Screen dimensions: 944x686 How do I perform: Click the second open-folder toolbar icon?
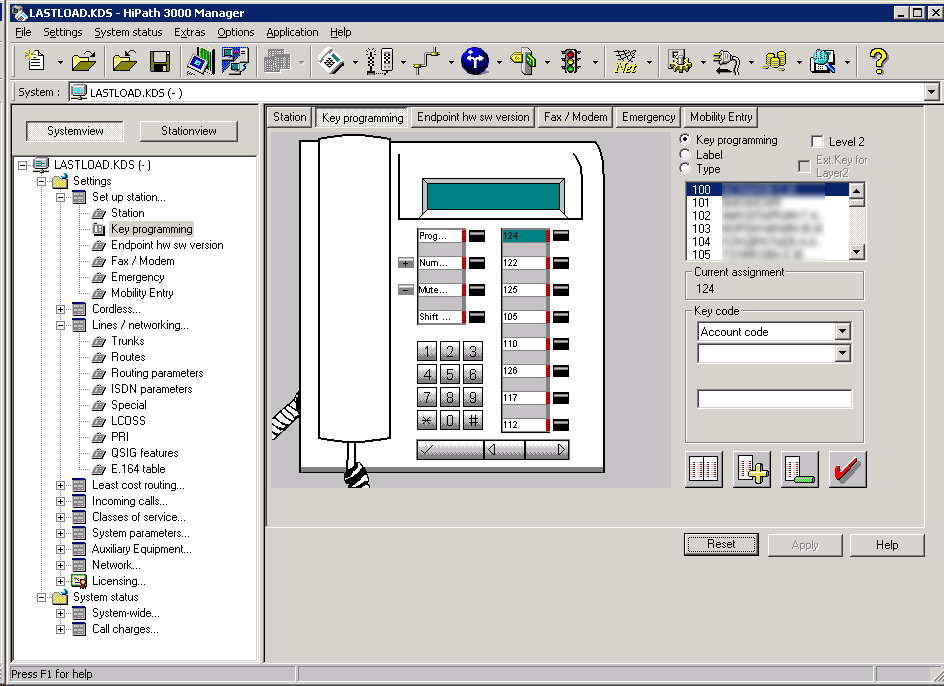pos(125,61)
